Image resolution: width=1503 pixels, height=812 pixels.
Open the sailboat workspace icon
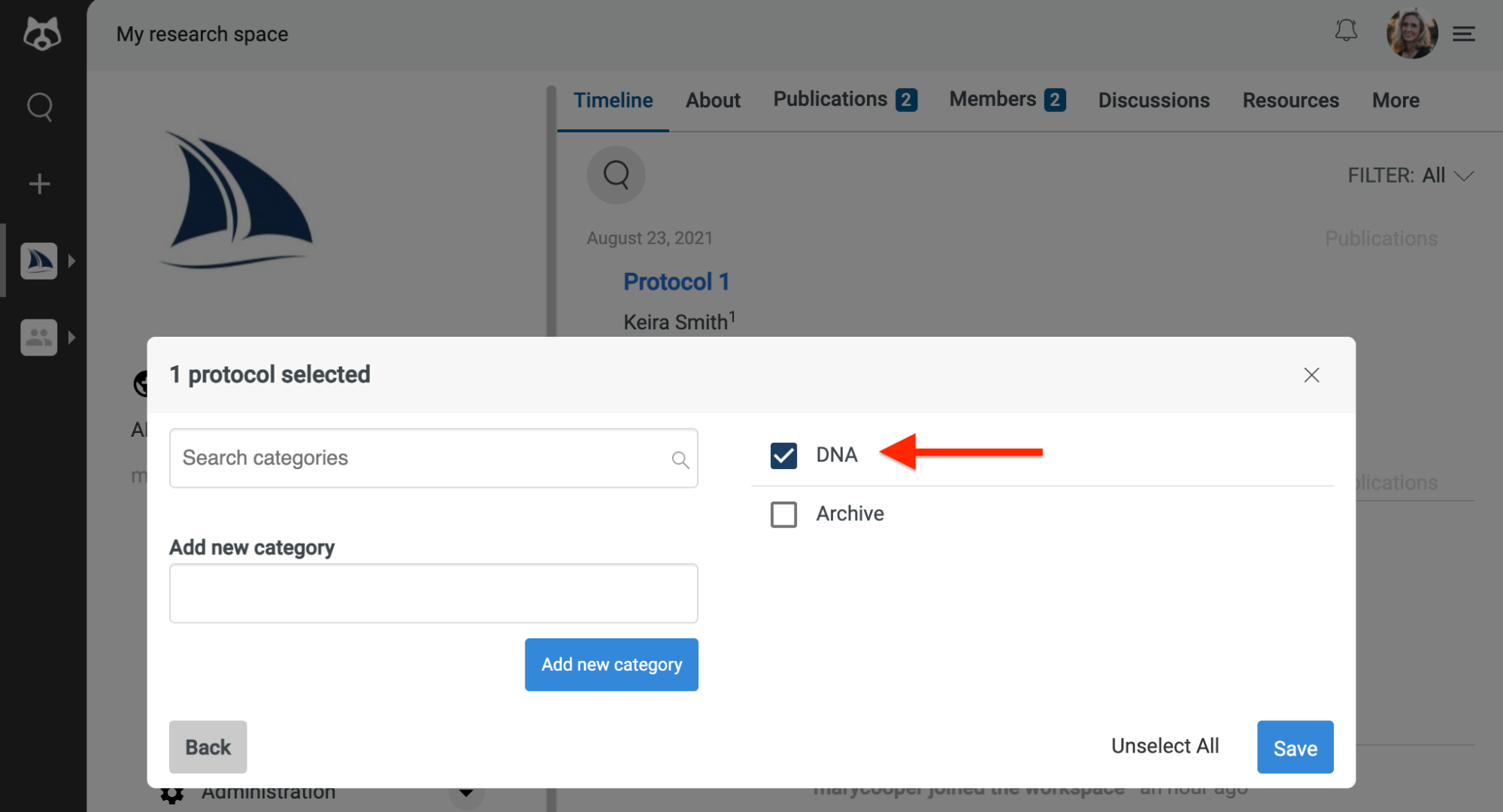[39, 261]
